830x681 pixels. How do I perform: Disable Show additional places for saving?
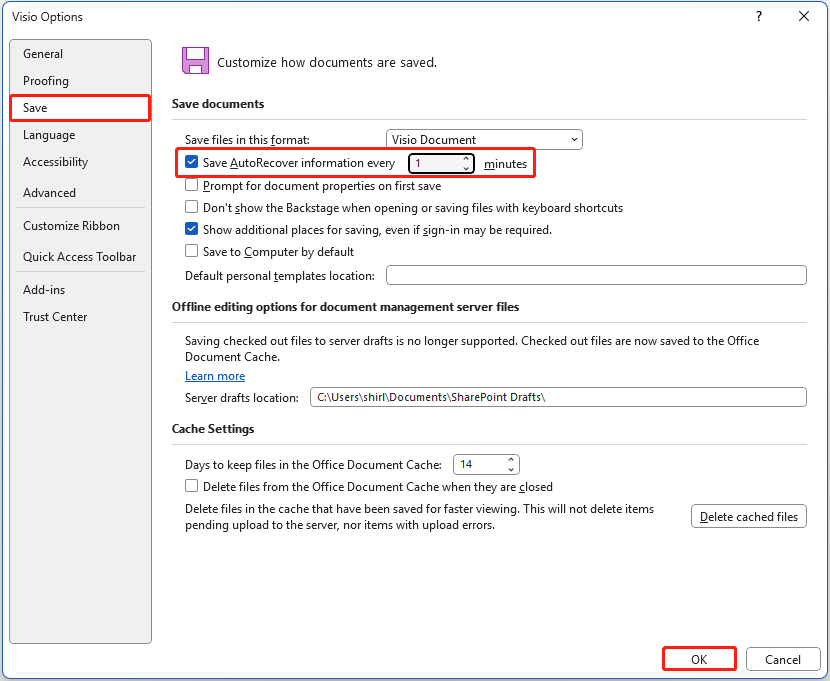coord(191,229)
